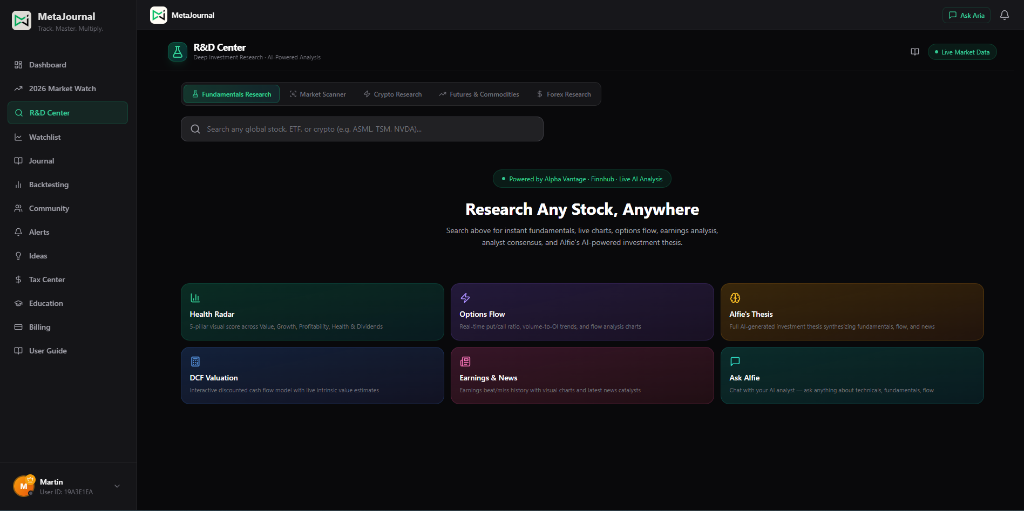This screenshot has height=511, width=1024.
Task: Open Dashboard from the sidebar
Action: tap(67, 65)
